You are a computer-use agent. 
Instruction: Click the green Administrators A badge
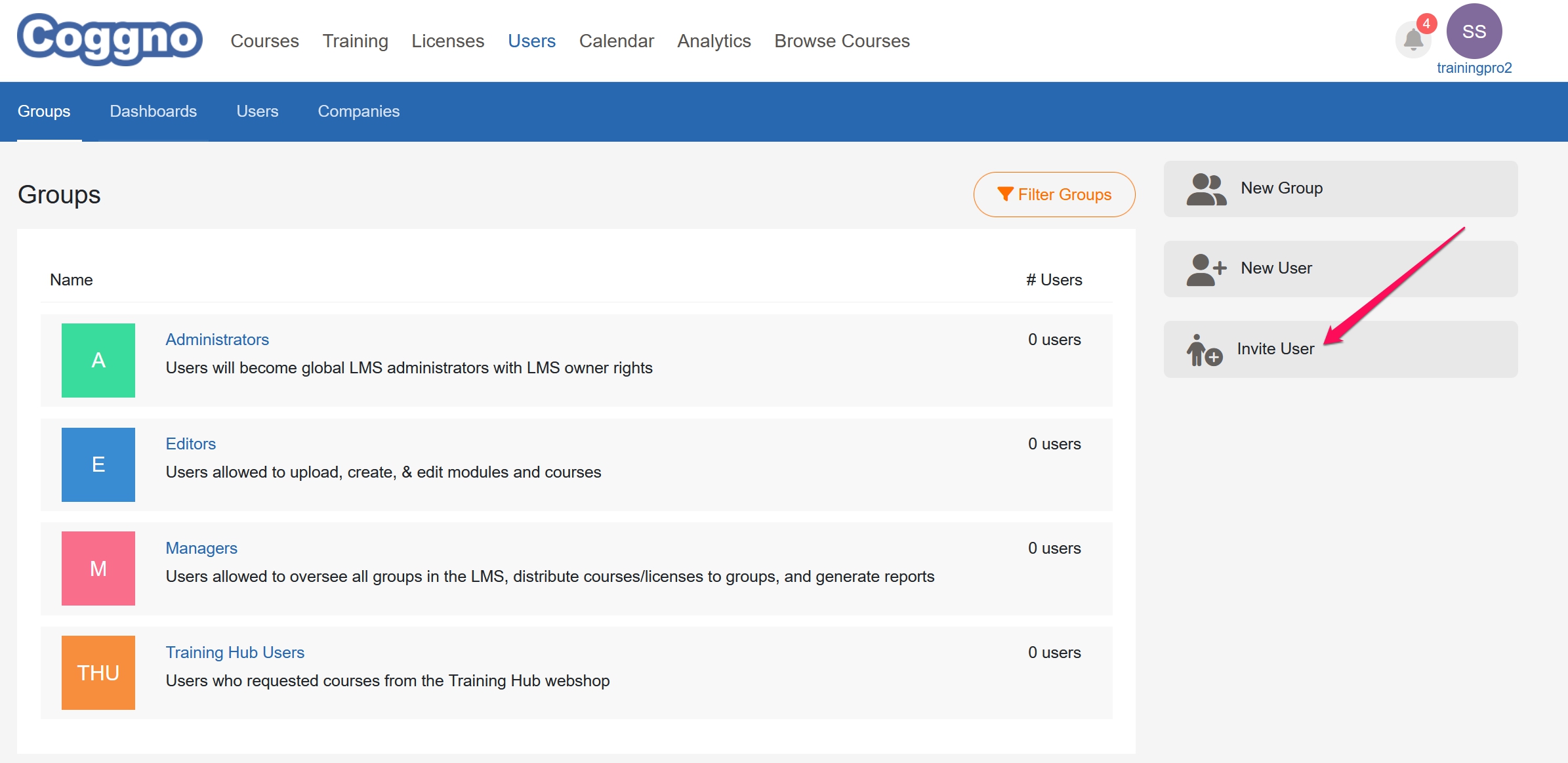coord(98,360)
